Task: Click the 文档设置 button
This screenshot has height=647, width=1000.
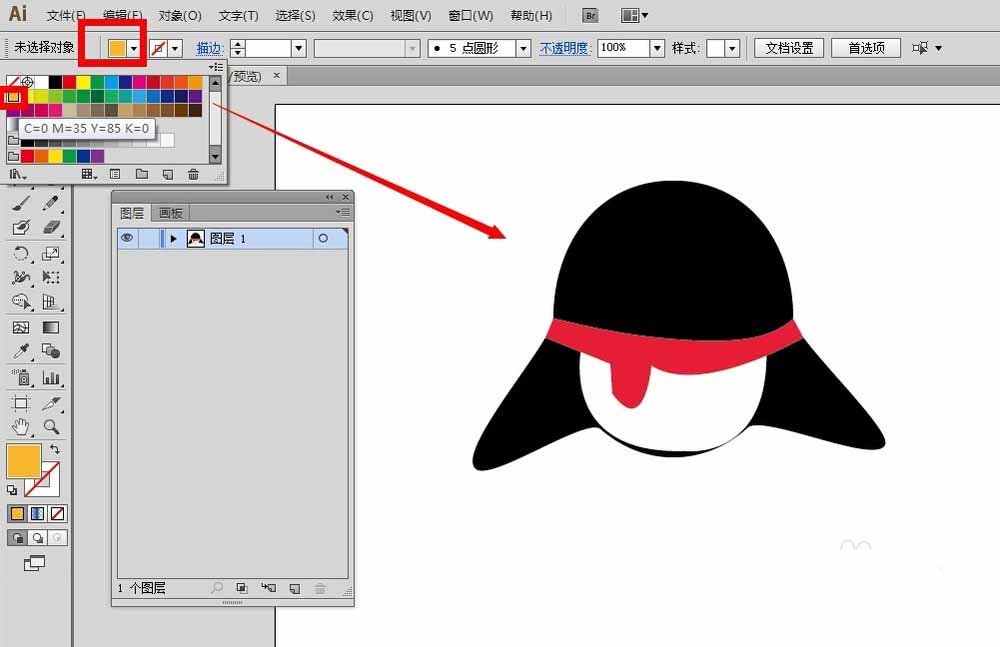Action: click(789, 48)
